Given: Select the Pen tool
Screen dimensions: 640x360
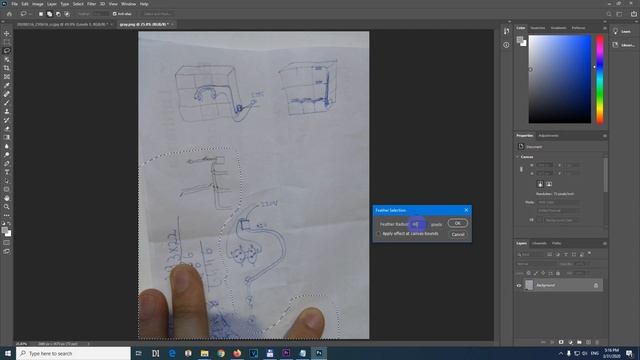Looking at the screenshot, I should point(7,163).
